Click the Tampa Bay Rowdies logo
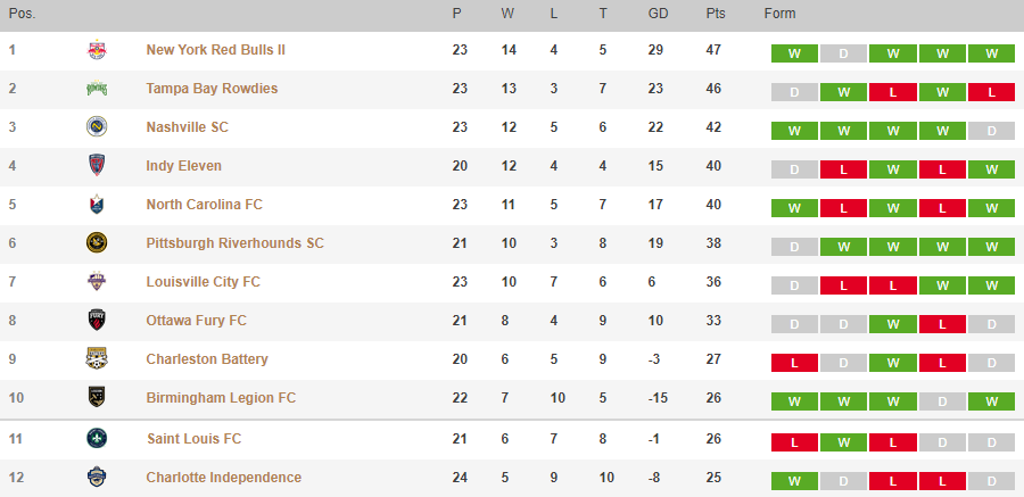1024x497 pixels. tap(97, 89)
